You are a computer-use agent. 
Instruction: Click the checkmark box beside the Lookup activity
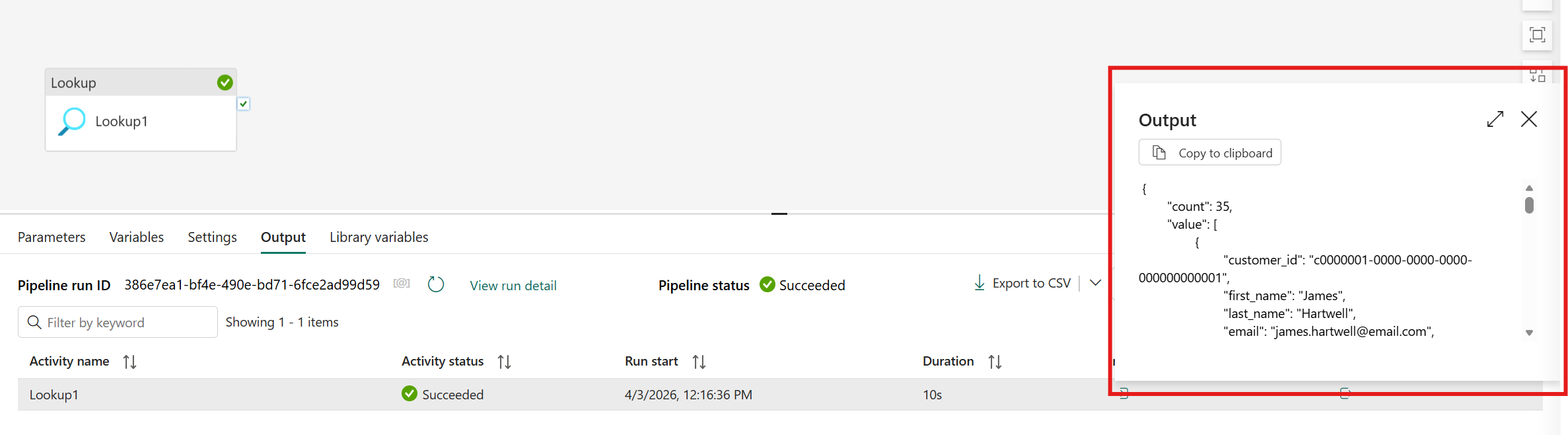[244, 104]
